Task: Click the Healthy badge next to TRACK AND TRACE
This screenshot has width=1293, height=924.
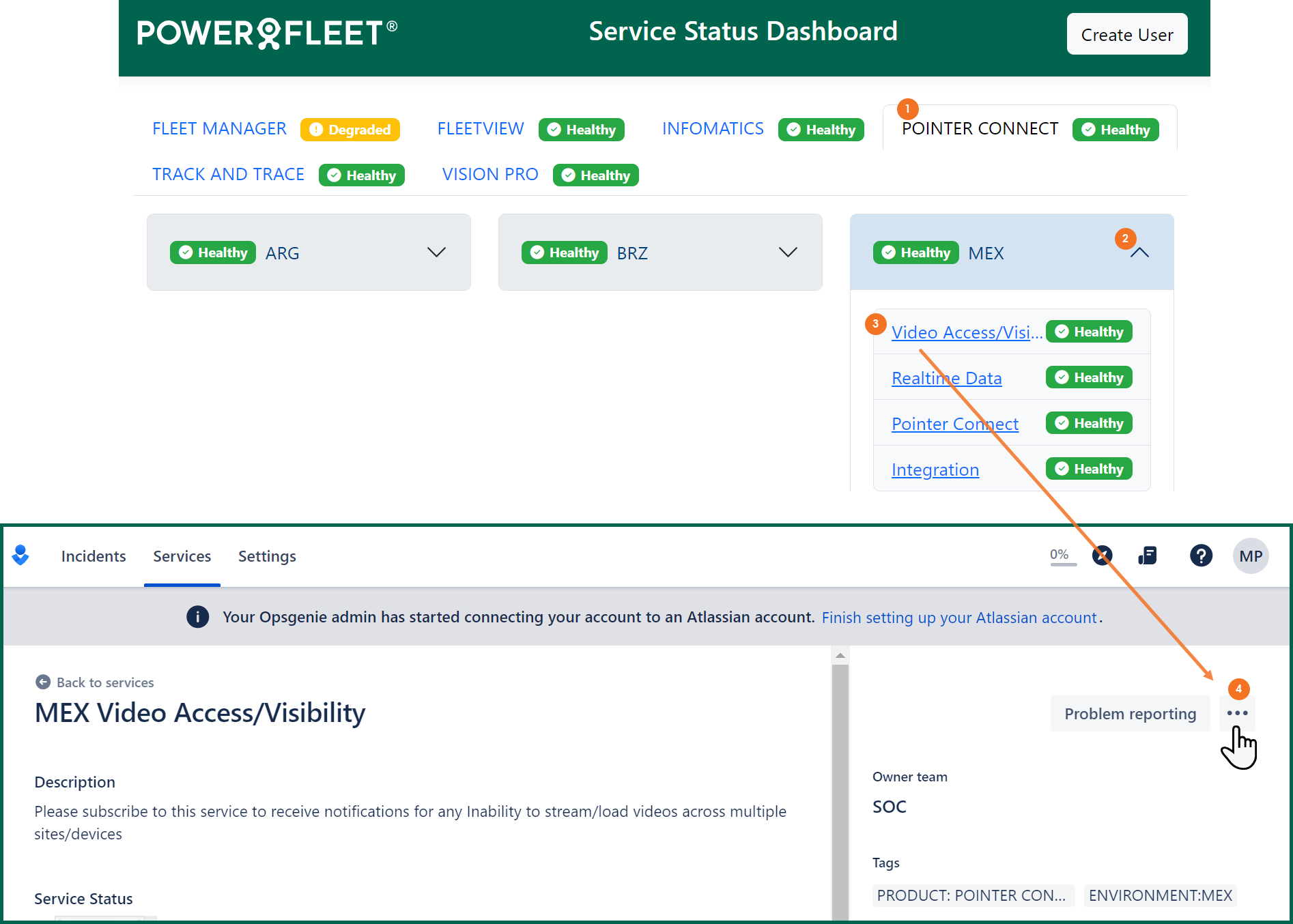Action: (362, 175)
